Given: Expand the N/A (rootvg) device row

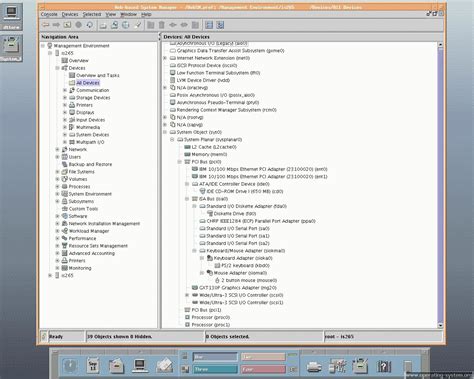Looking at the screenshot, I should coord(165,117).
